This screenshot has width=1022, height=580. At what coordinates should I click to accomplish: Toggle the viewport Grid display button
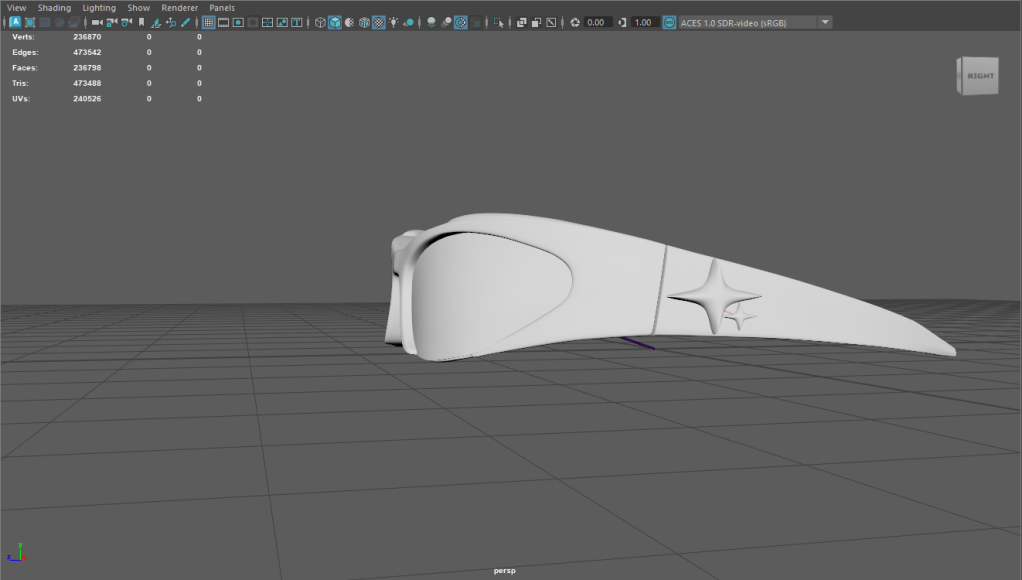pos(208,22)
